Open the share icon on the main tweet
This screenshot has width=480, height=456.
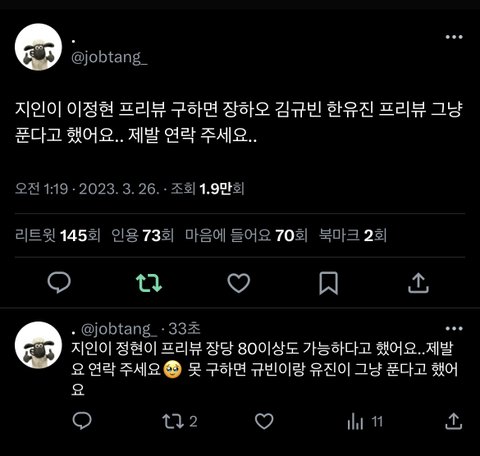pyautogui.click(x=418, y=283)
